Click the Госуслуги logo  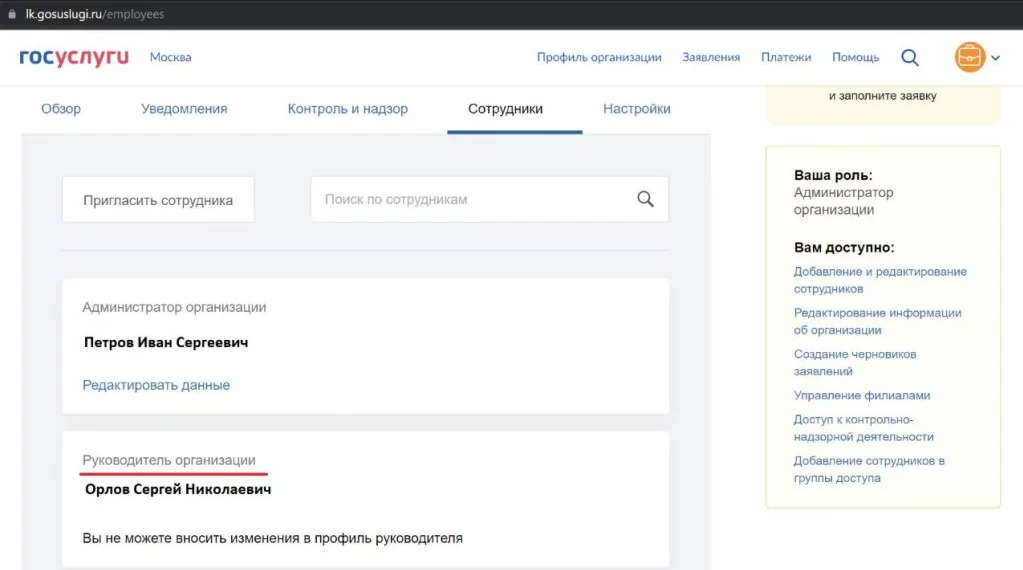coord(74,57)
